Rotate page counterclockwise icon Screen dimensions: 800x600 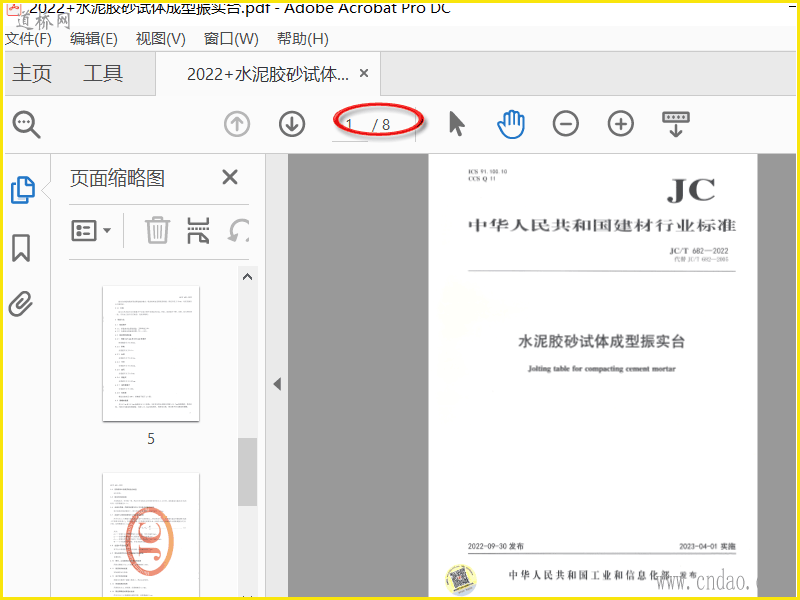pyautogui.click(x=238, y=230)
